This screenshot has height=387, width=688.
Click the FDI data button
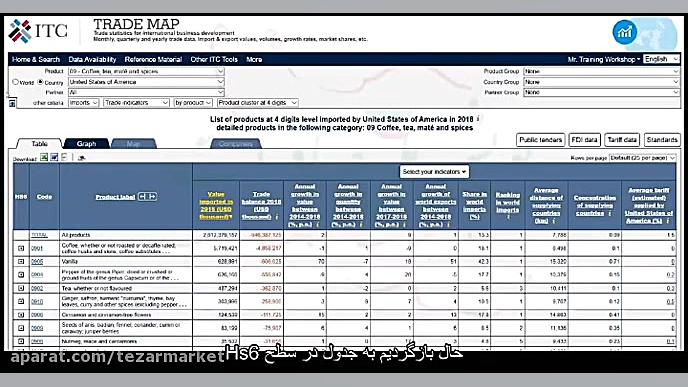point(584,140)
